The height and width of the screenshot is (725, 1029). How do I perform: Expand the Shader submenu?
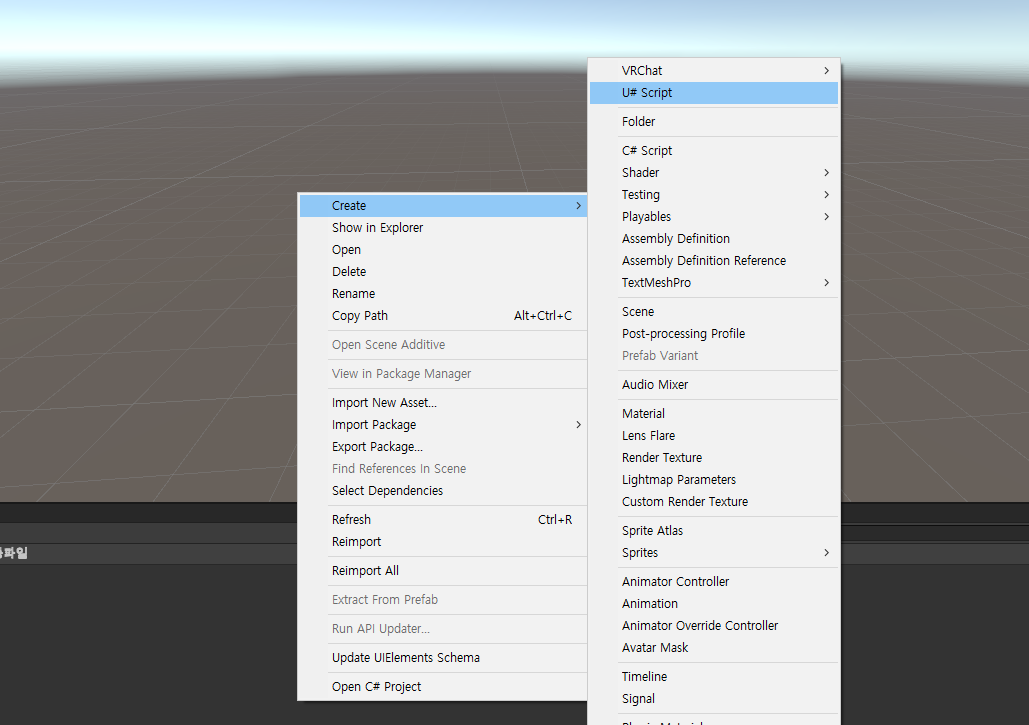click(714, 173)
